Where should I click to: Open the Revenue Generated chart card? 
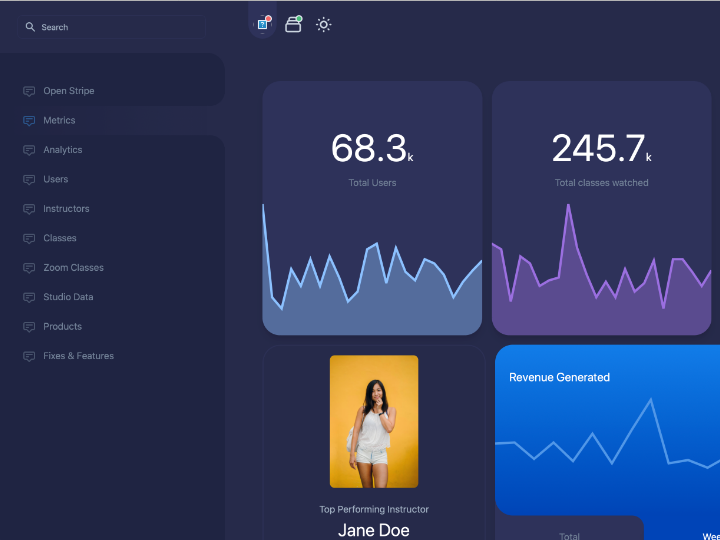tap(607, 430)
